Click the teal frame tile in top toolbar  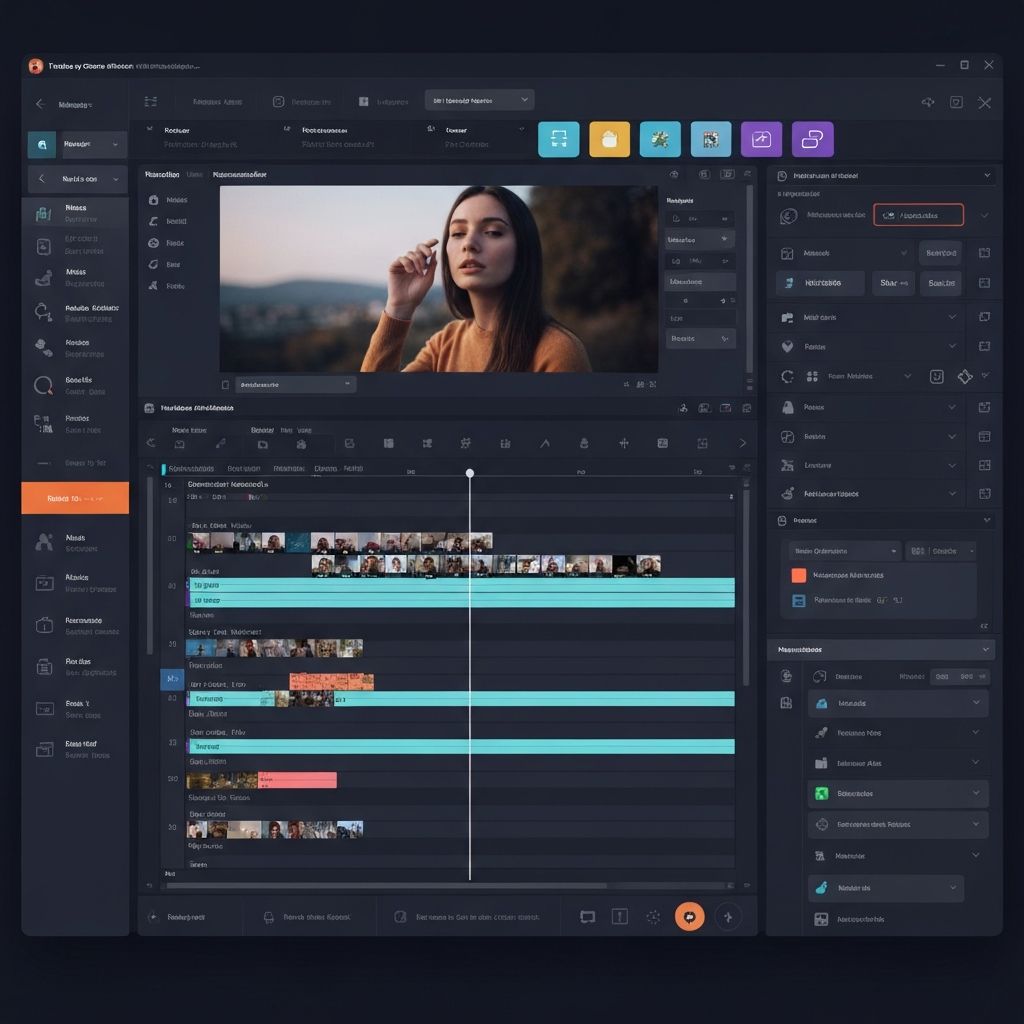(558, 140)
